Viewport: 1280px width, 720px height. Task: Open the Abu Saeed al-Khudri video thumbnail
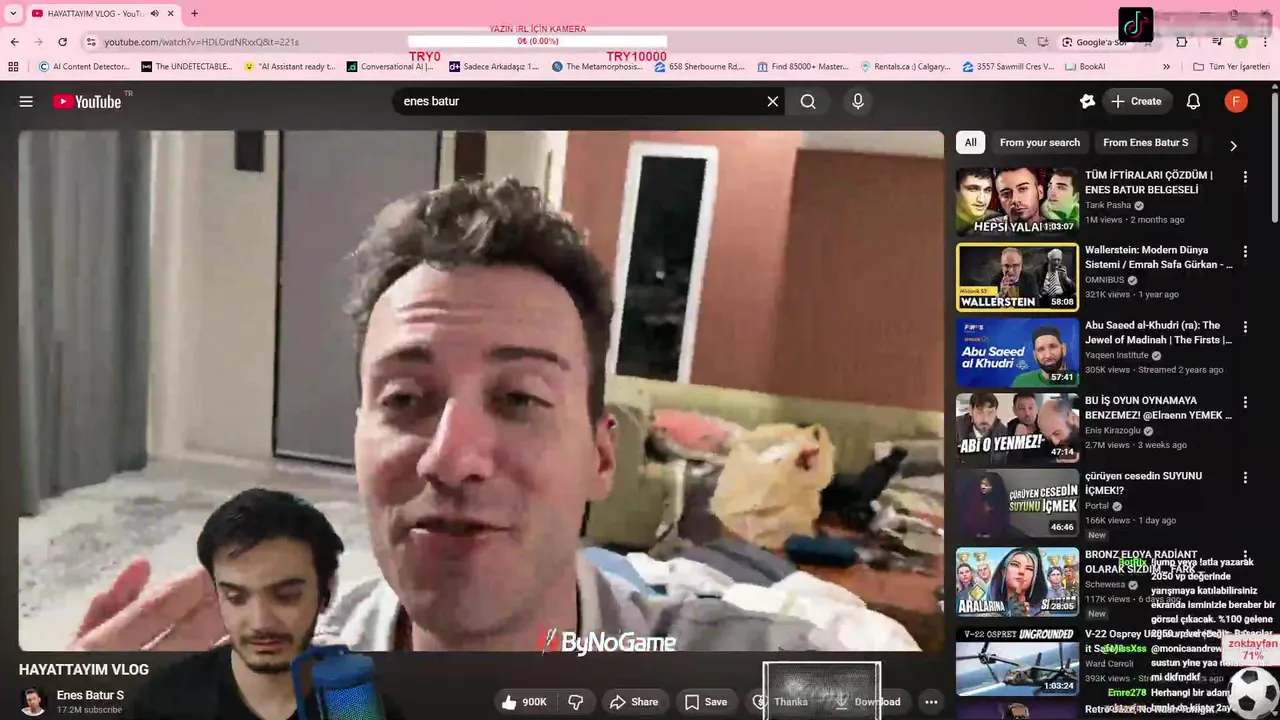1017,352
